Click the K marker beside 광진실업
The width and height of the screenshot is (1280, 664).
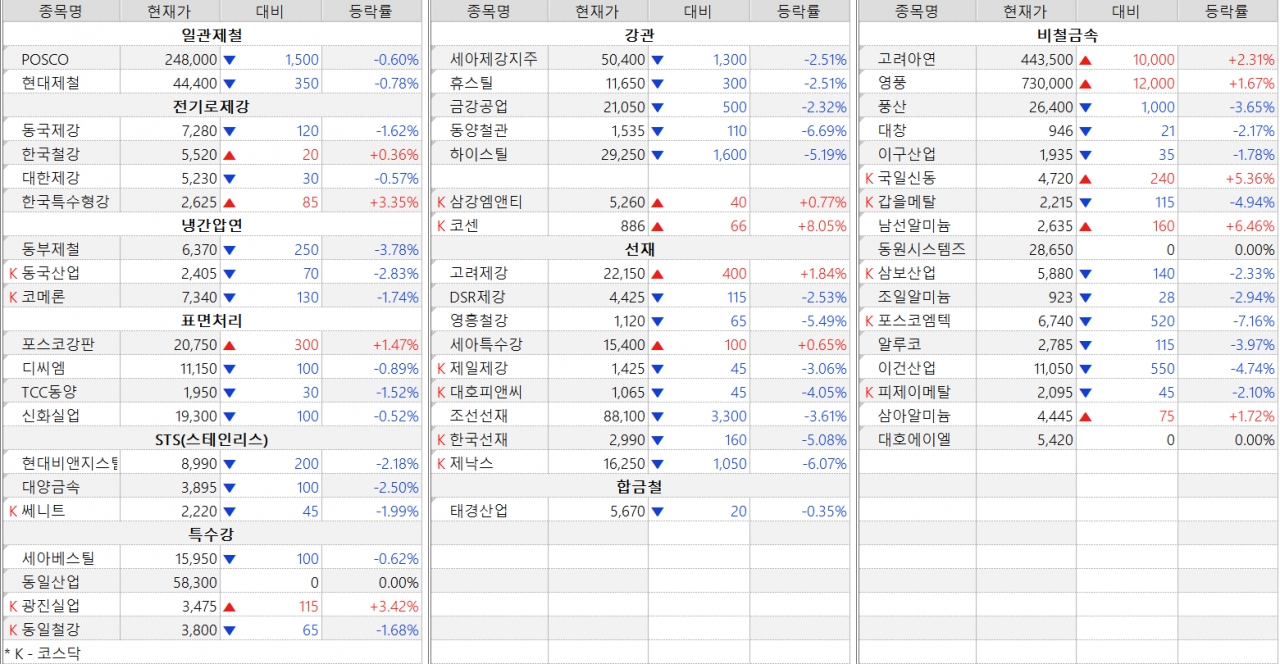point(13,606)
